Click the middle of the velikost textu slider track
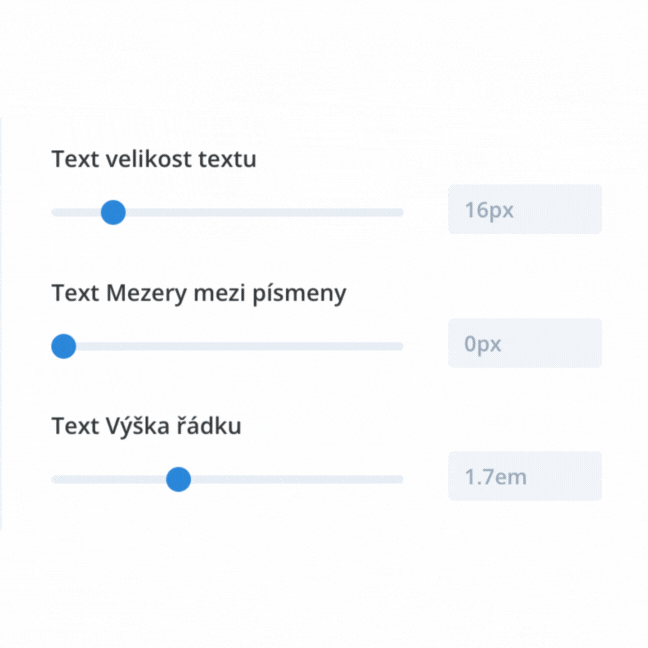648x648 pixels. (x=227, y=212)
